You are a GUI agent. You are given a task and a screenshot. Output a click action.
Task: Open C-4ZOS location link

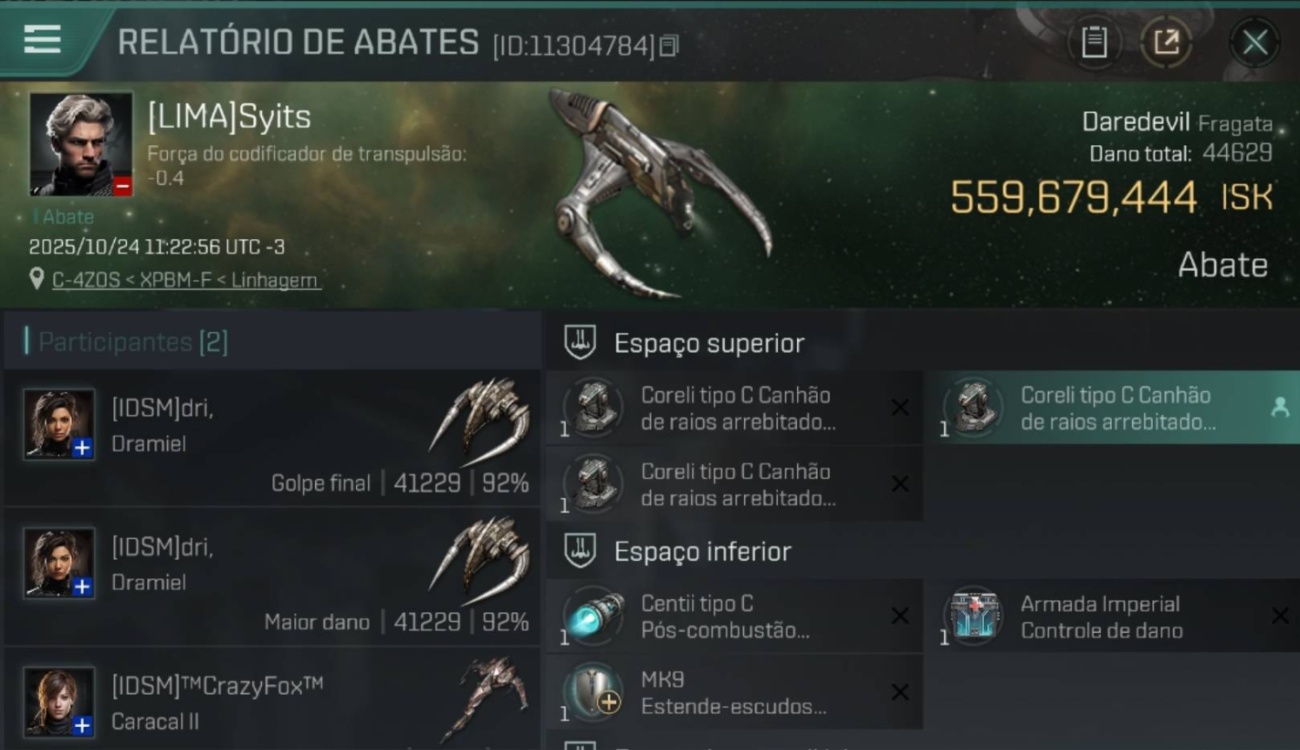point(186,281)
